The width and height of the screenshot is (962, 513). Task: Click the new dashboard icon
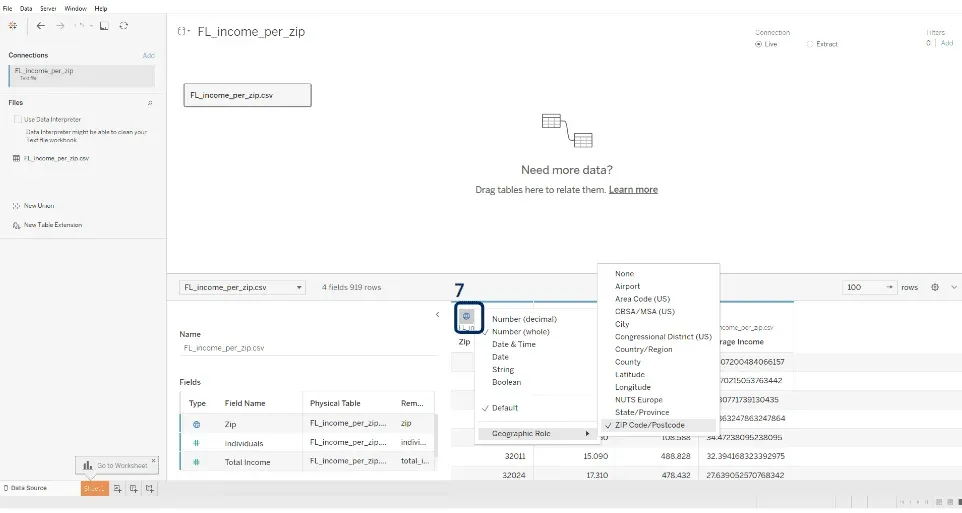(134, 488)
